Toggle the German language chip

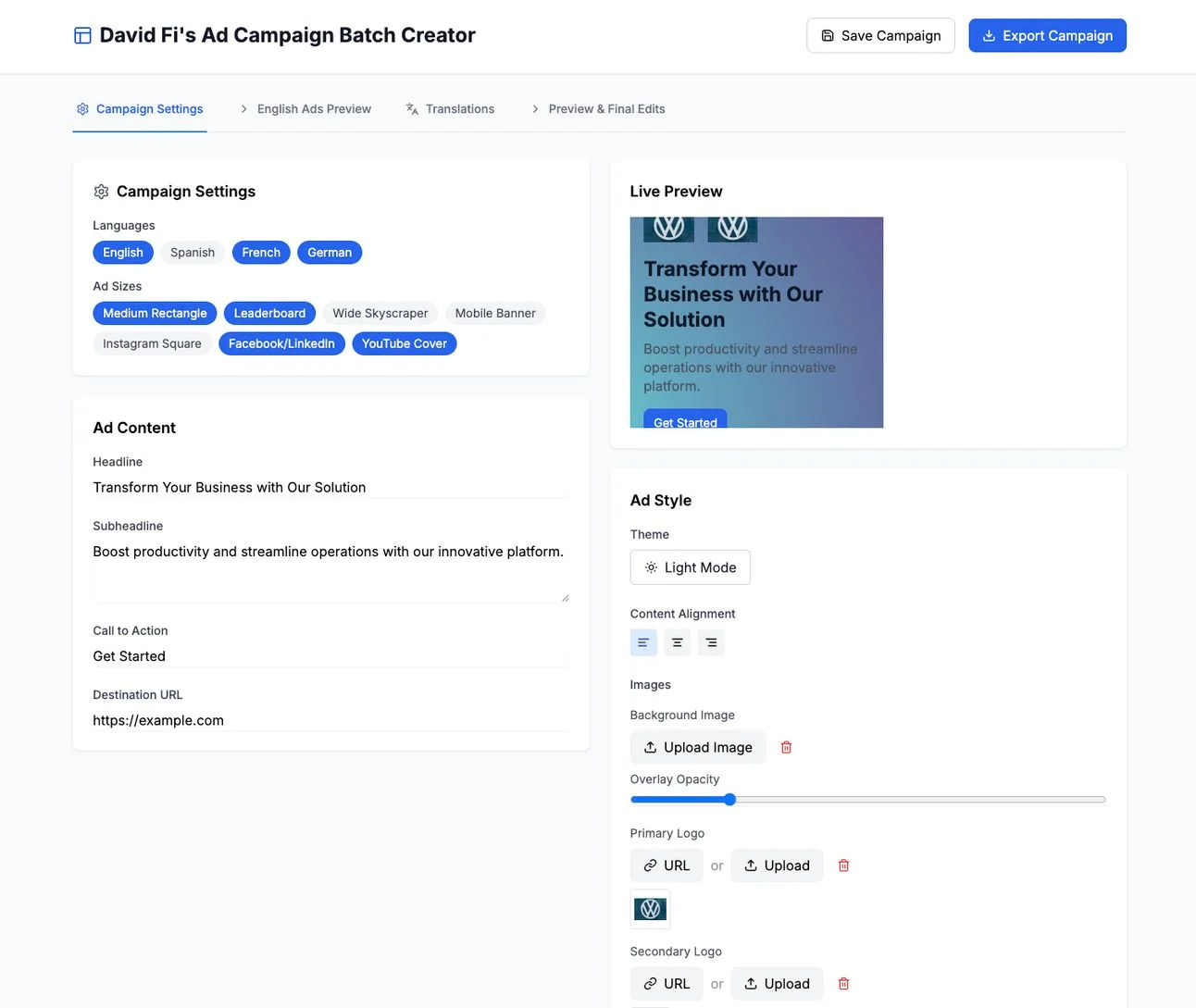tap(330, 253)
